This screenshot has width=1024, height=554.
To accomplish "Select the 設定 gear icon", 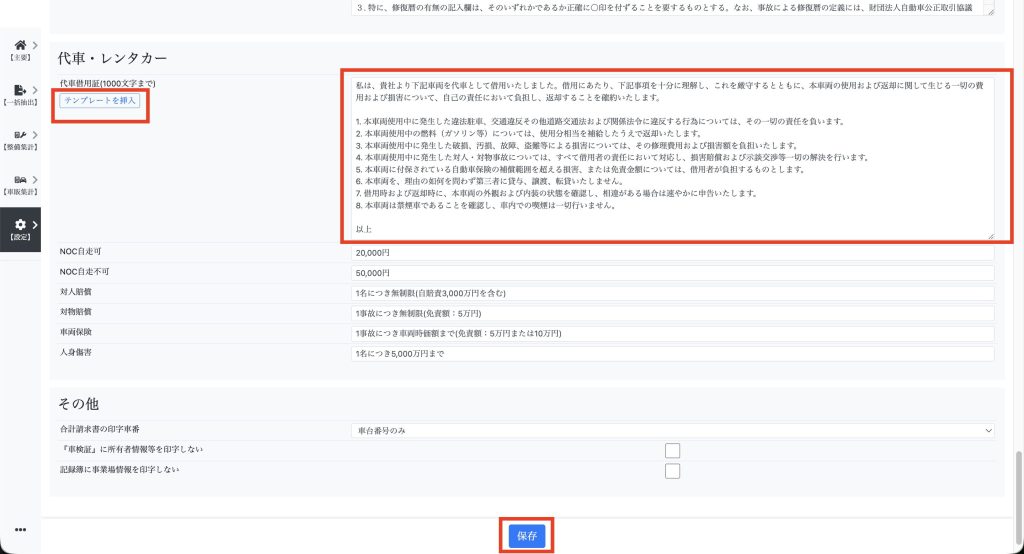I will [x=20, y=225].
